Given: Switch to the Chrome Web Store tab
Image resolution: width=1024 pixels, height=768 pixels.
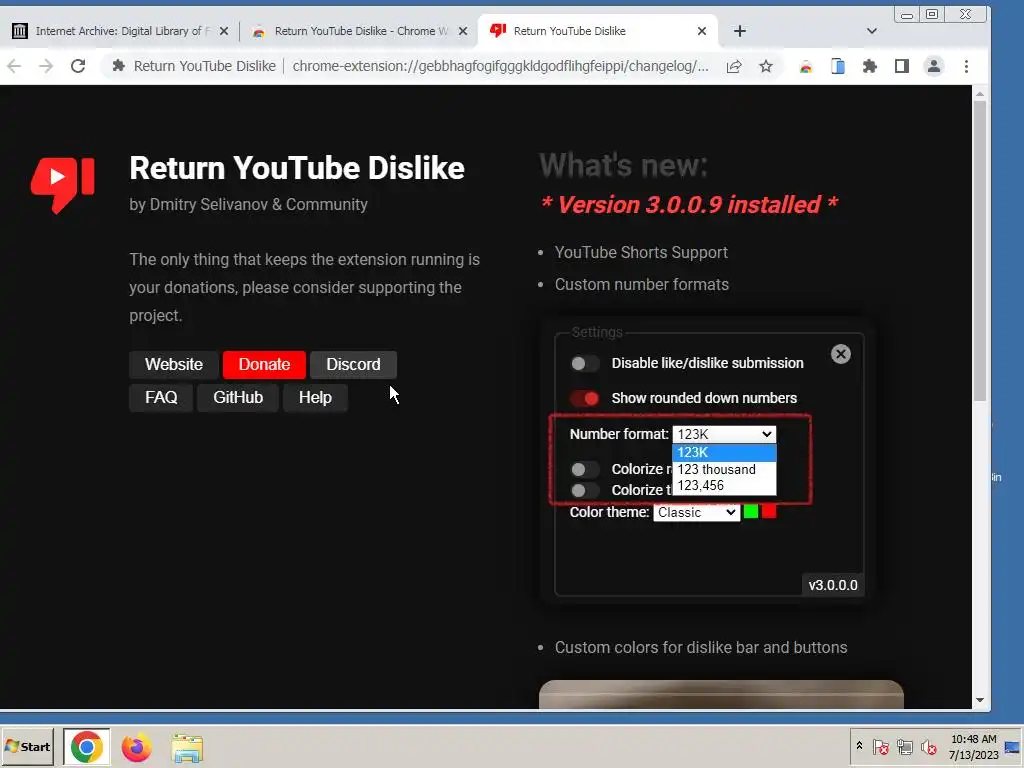Looking at the screenshot, I should (x=360, y=31).
